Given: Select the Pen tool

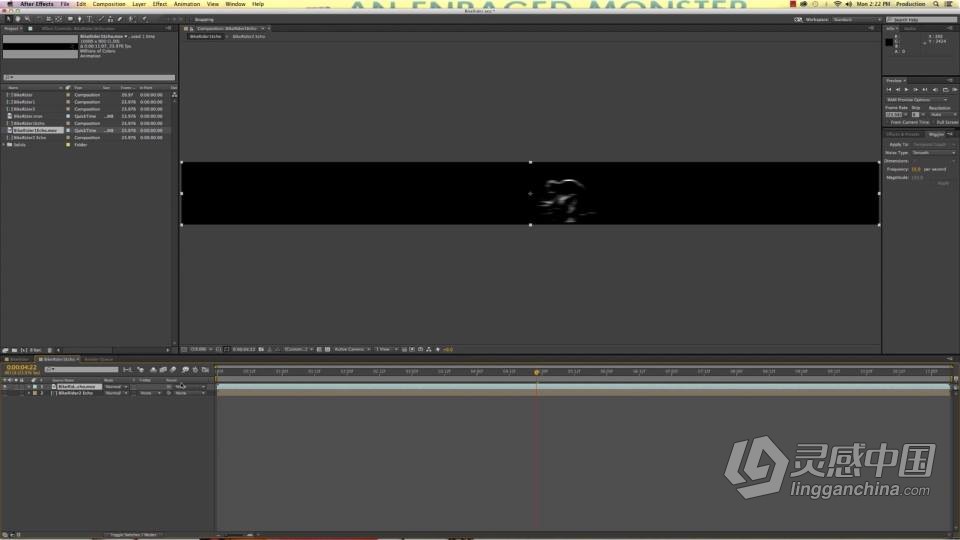Looking at the screenshot, I should pos(80,19).
